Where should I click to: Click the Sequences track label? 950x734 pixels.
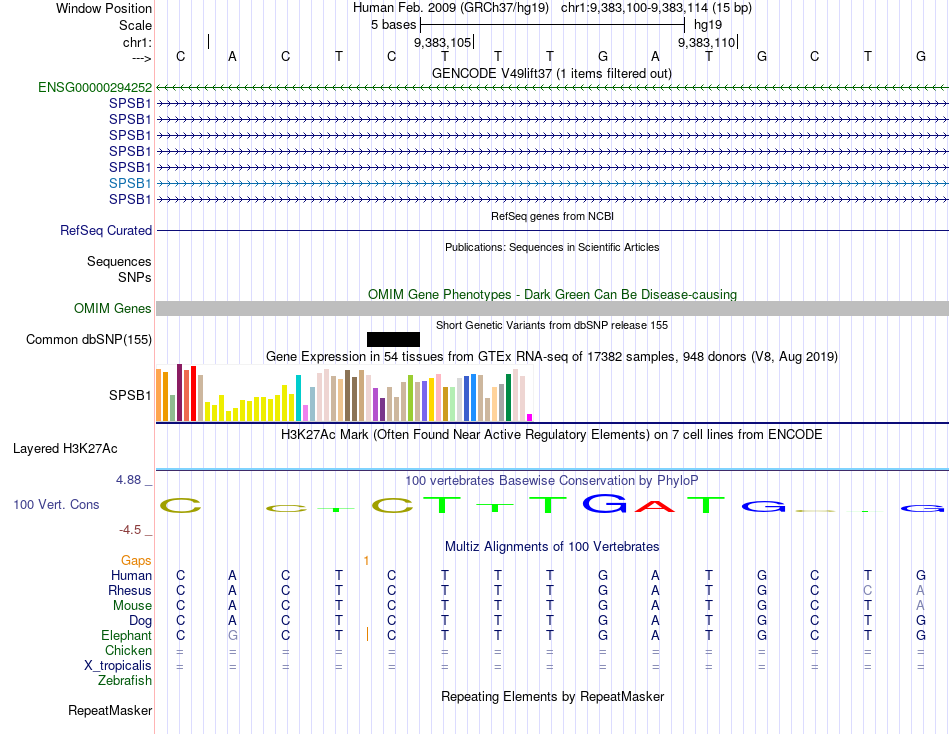point(119,261)
